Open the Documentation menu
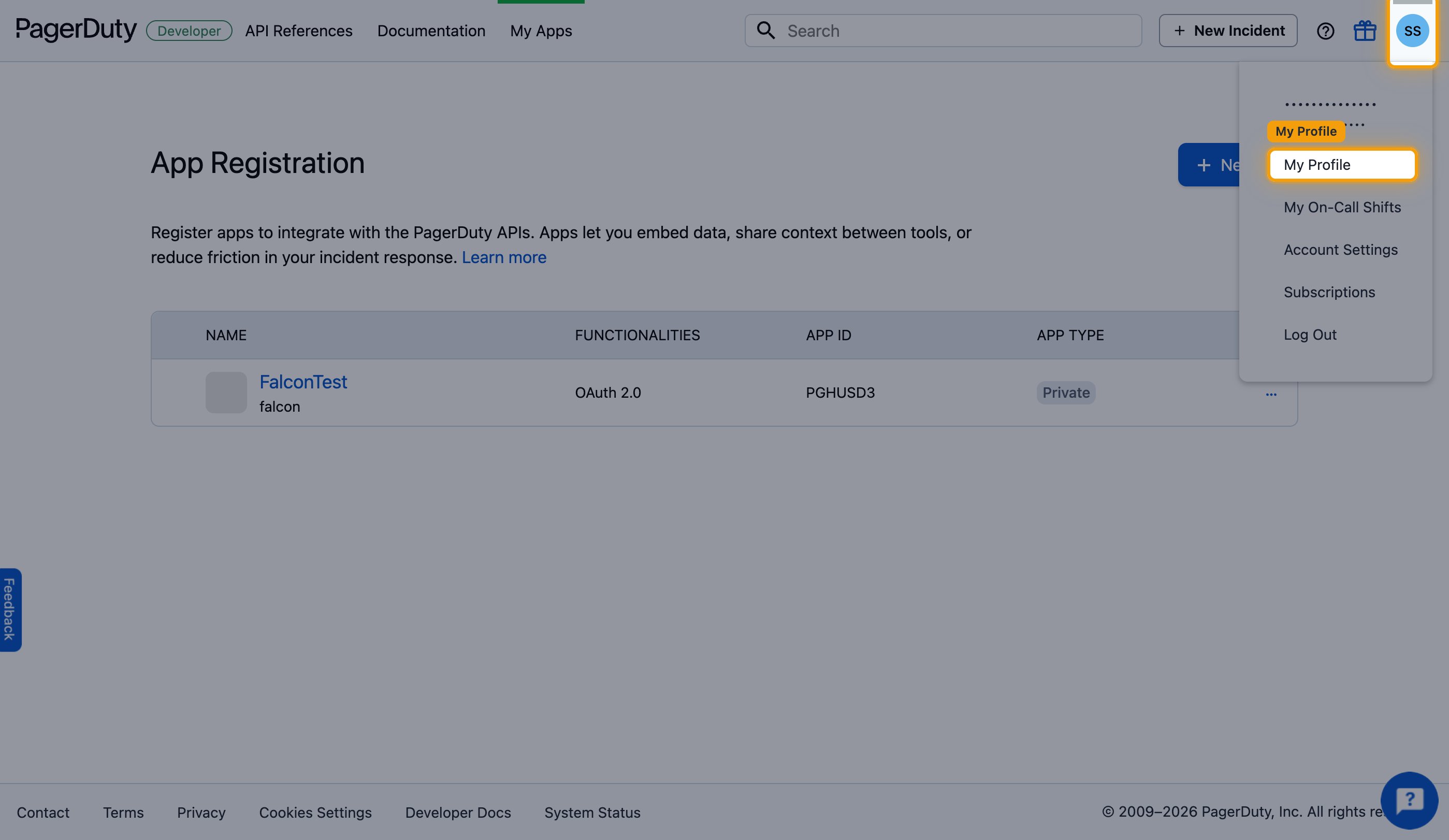Screen dimensions: 1449x840 (431, 31)
